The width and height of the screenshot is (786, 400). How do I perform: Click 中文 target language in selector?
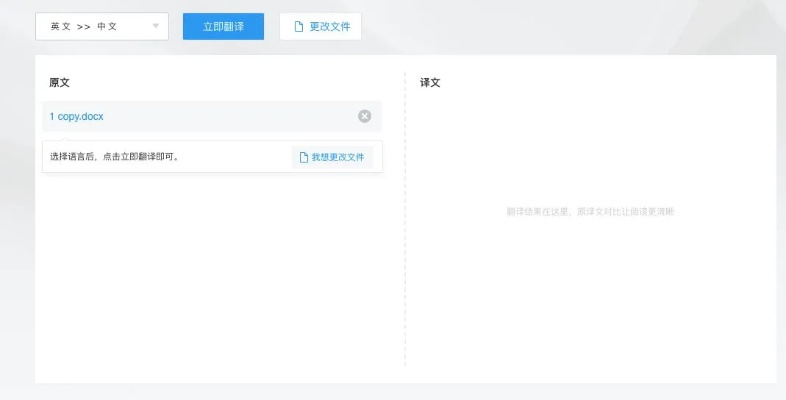point(107,27)
